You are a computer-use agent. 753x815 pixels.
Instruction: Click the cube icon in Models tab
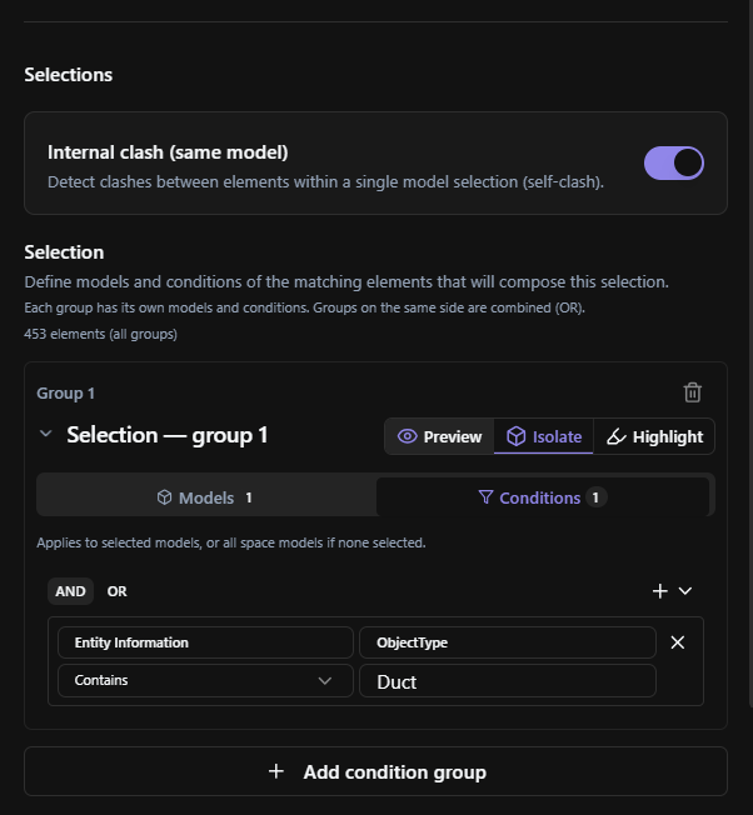tap(164, 497)
